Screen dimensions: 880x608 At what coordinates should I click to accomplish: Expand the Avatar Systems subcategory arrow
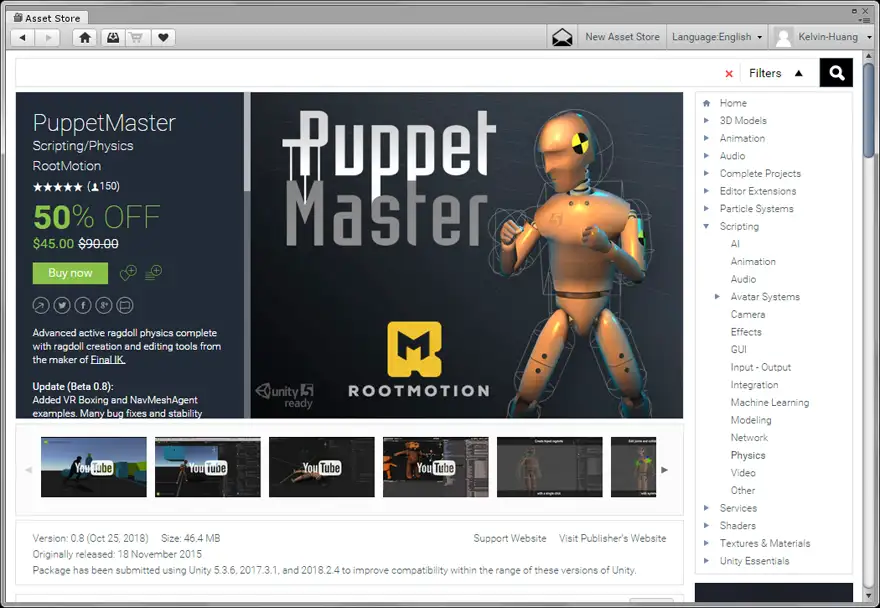[717, 296]
